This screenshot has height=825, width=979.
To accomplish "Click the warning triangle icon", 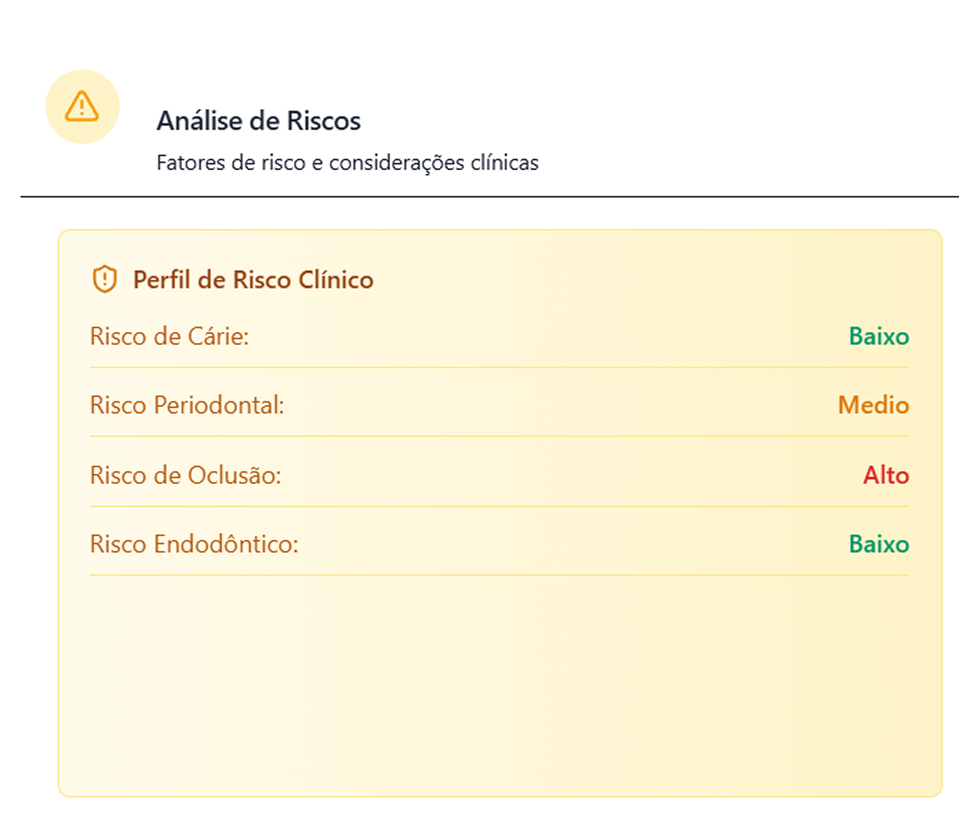I will [x=82, y=106].
